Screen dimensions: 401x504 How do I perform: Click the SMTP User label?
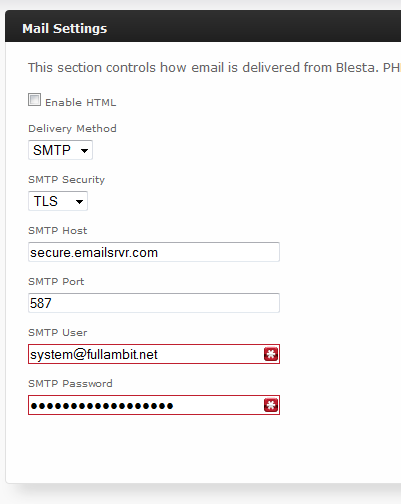pos(58,333)
